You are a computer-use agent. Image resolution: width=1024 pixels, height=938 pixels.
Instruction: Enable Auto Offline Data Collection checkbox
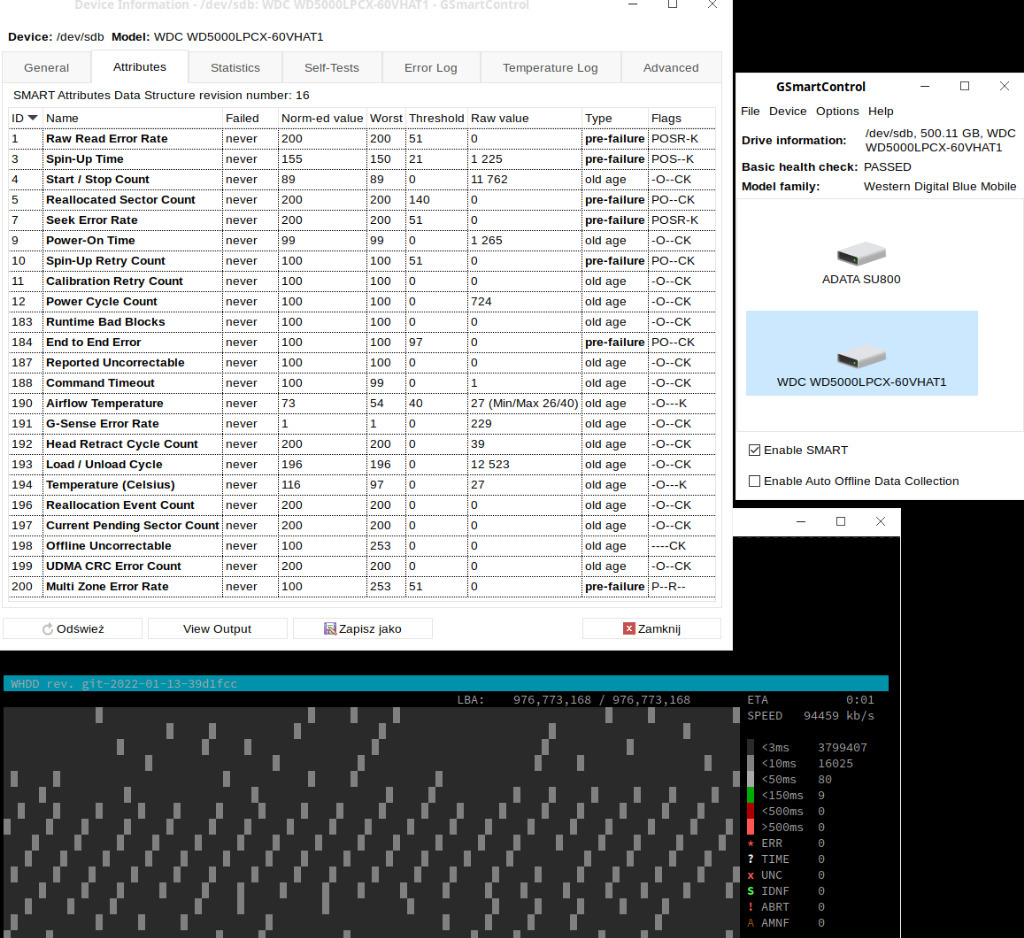tap(755, 481)
